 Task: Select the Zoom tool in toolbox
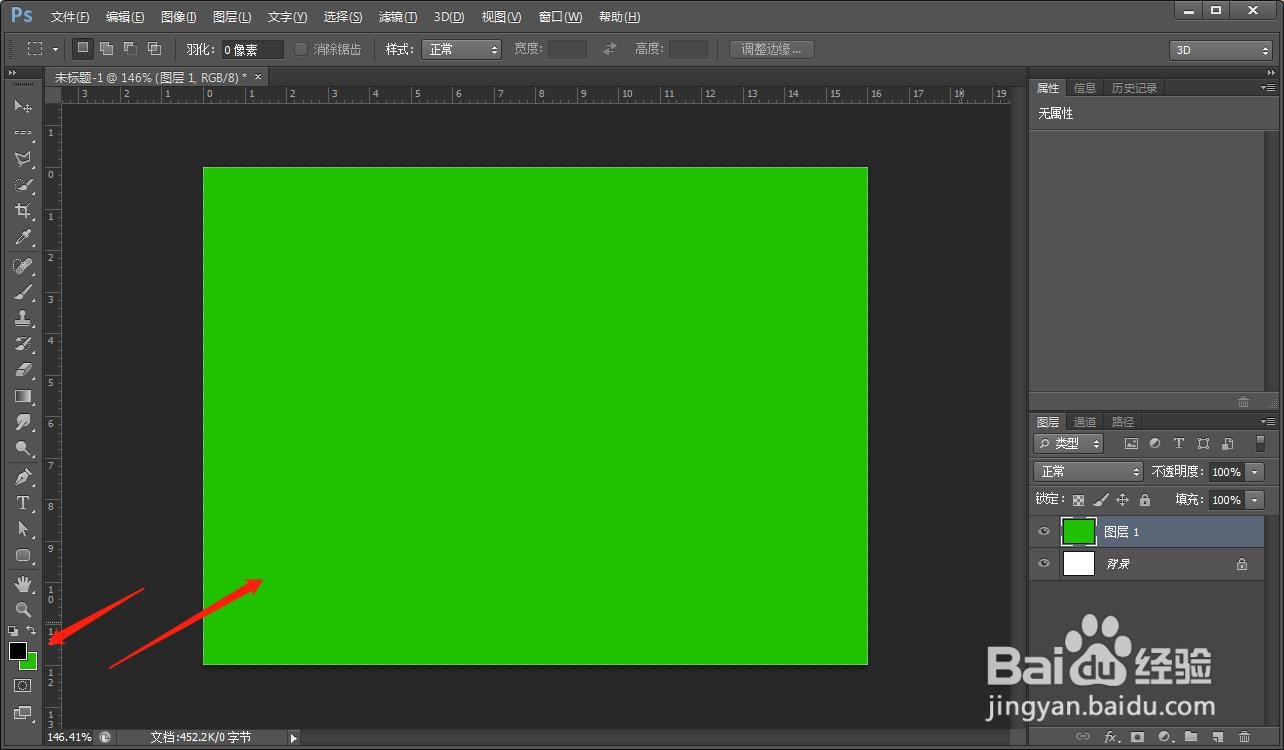[23, 609]
